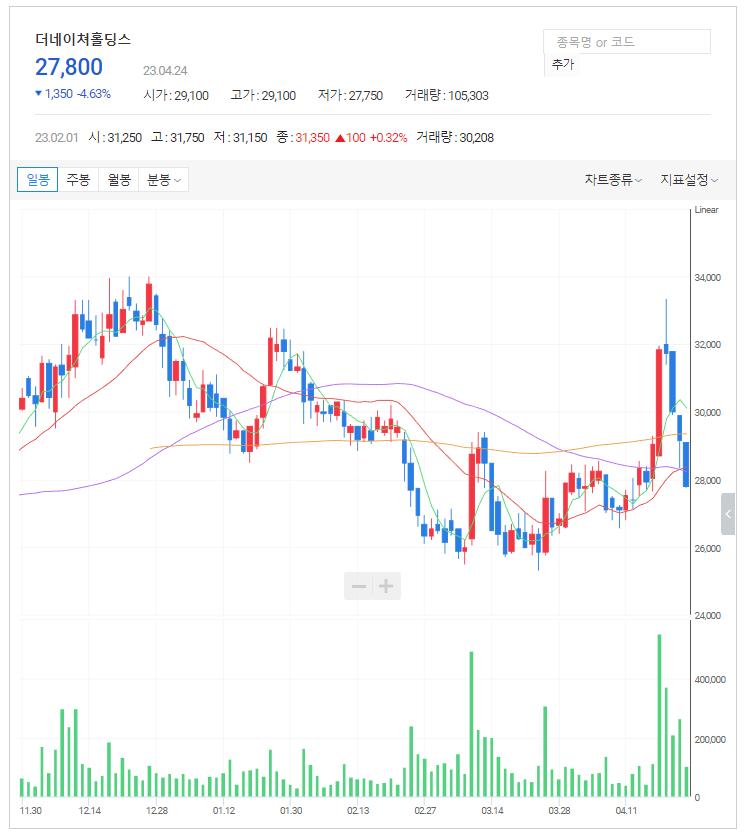Image resolution: width=744 pixels, height=836 pixels.
Task: Click the 추가 add button
Action: [x=562, y=65]
